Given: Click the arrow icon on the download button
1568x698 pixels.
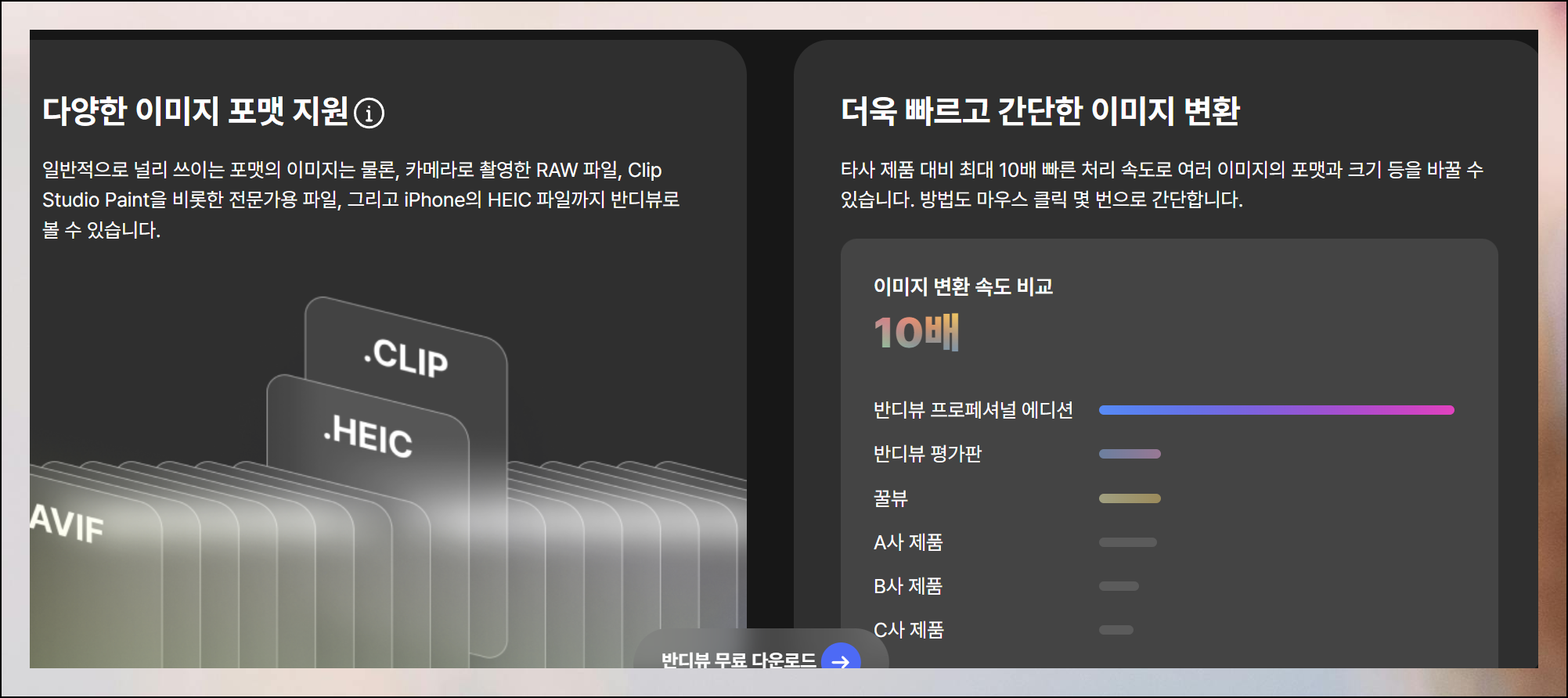Looking at the screenshot, I should tap(841, 656).
